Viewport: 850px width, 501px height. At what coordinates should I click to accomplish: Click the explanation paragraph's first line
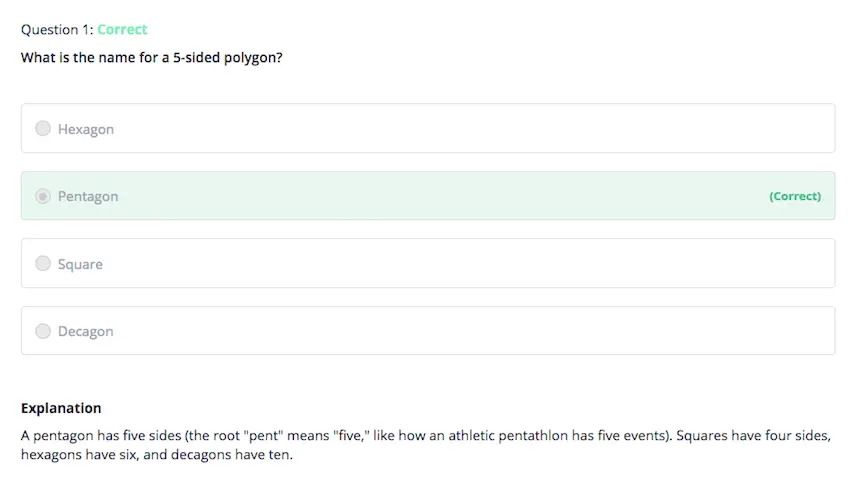[425, 436]
